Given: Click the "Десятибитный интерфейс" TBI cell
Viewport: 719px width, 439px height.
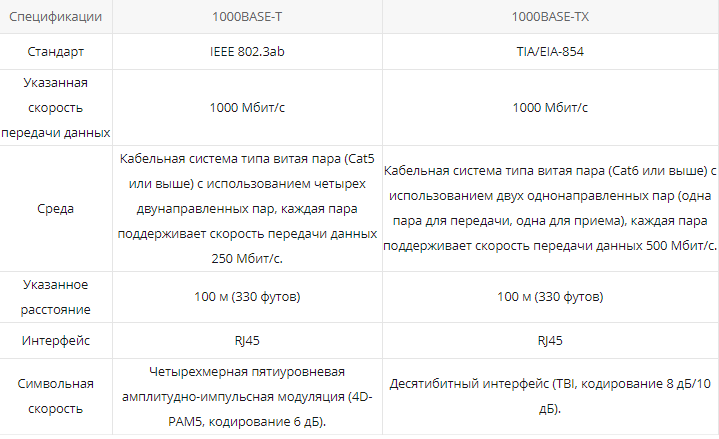Looking at the screenshot, I should click(550, 396).
